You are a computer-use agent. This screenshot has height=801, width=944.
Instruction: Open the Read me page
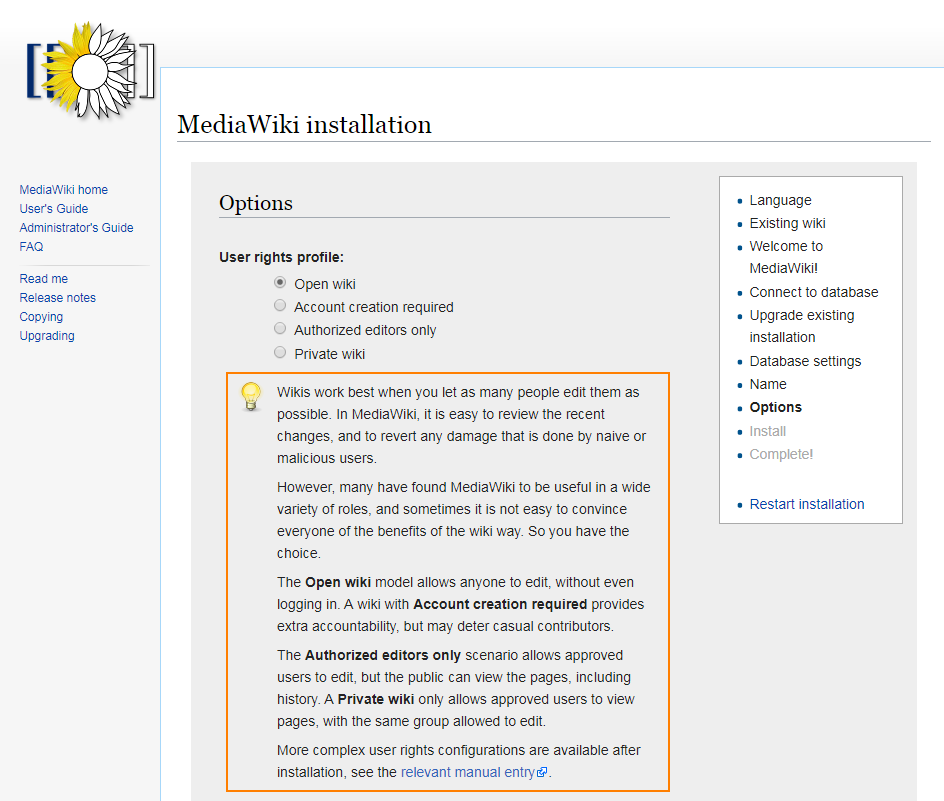pos(43,279)
